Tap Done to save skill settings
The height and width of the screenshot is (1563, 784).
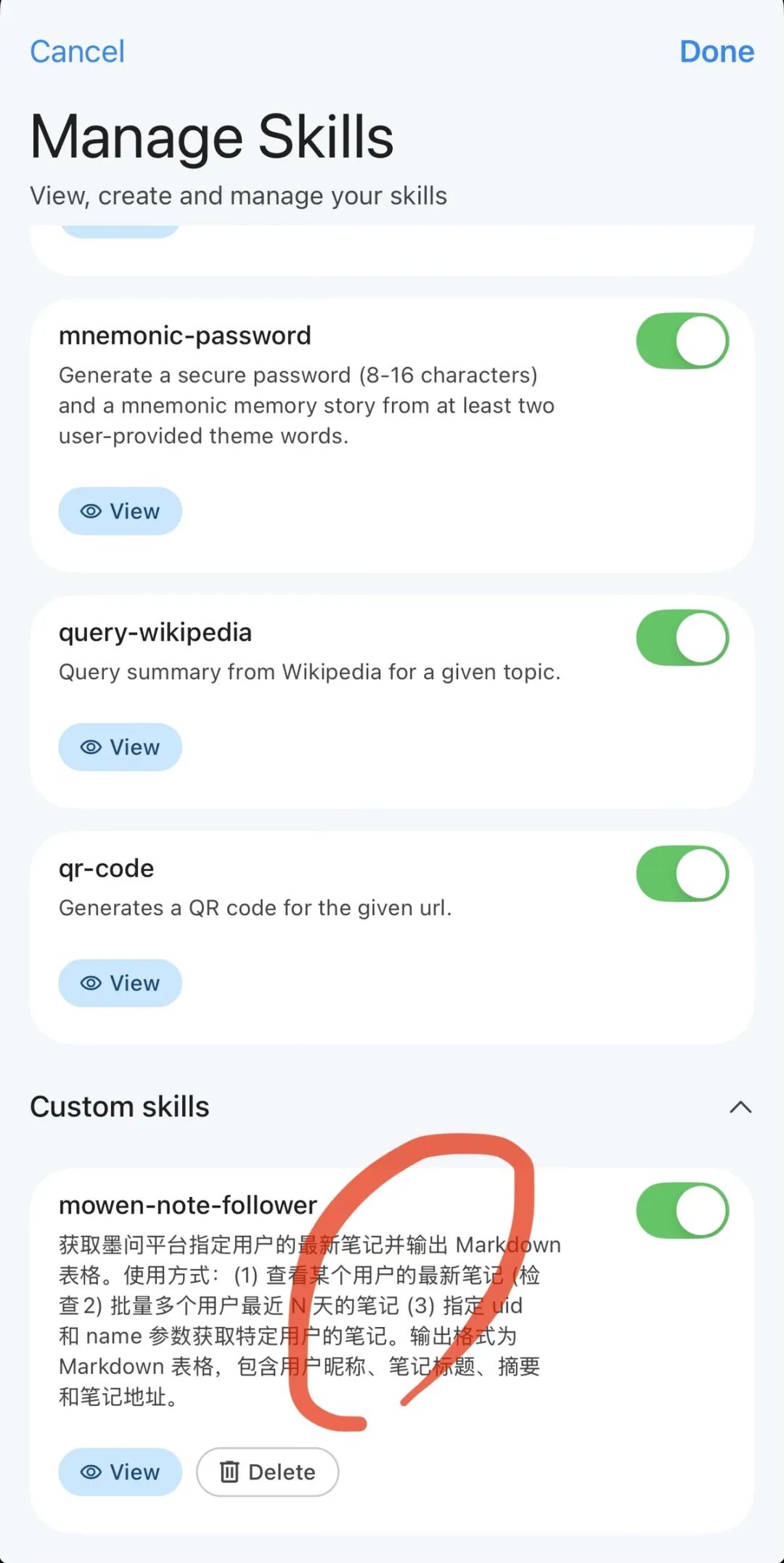pyautogui.click(x=716, y=52)
